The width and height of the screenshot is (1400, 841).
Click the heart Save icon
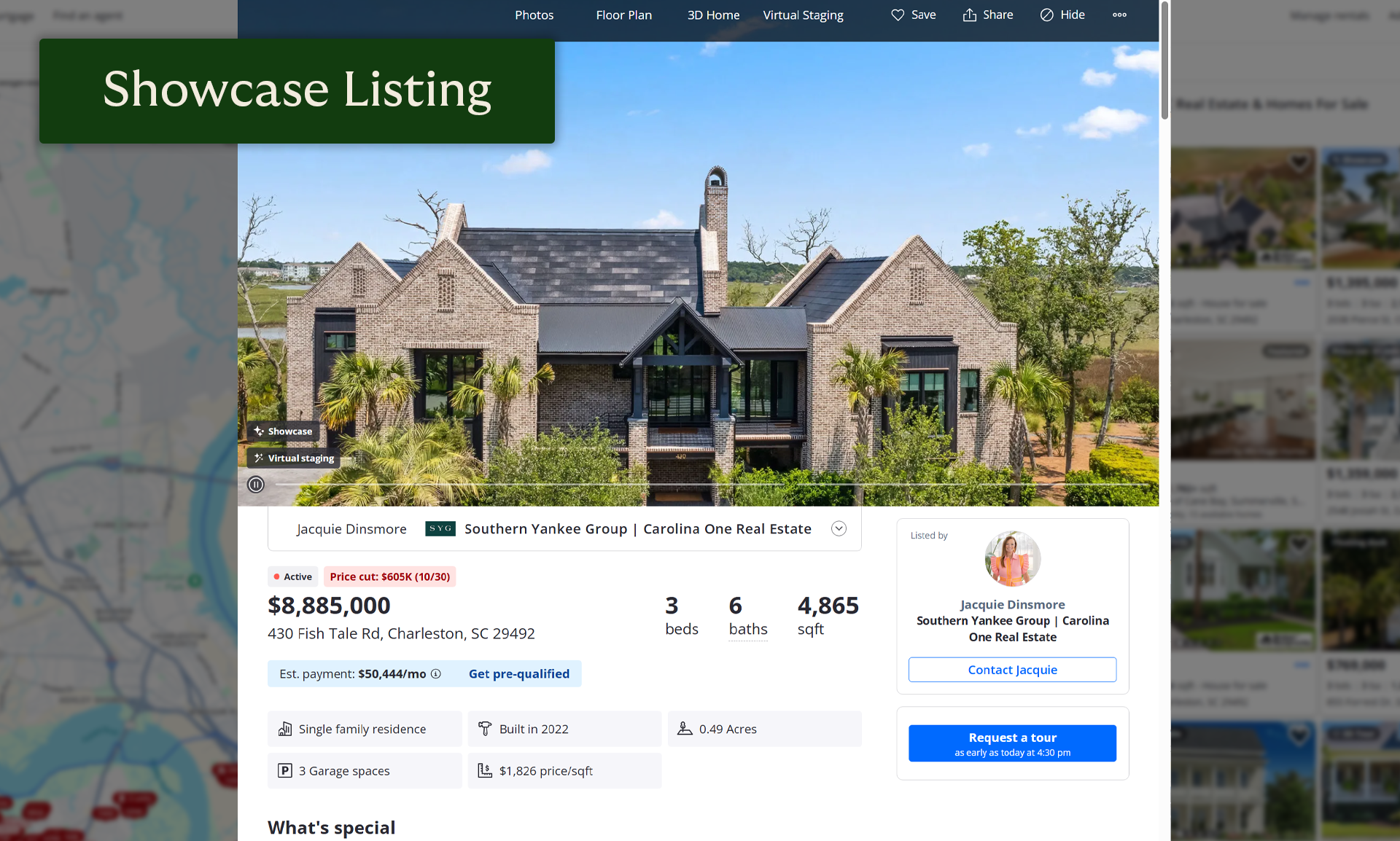click(898, 15)
